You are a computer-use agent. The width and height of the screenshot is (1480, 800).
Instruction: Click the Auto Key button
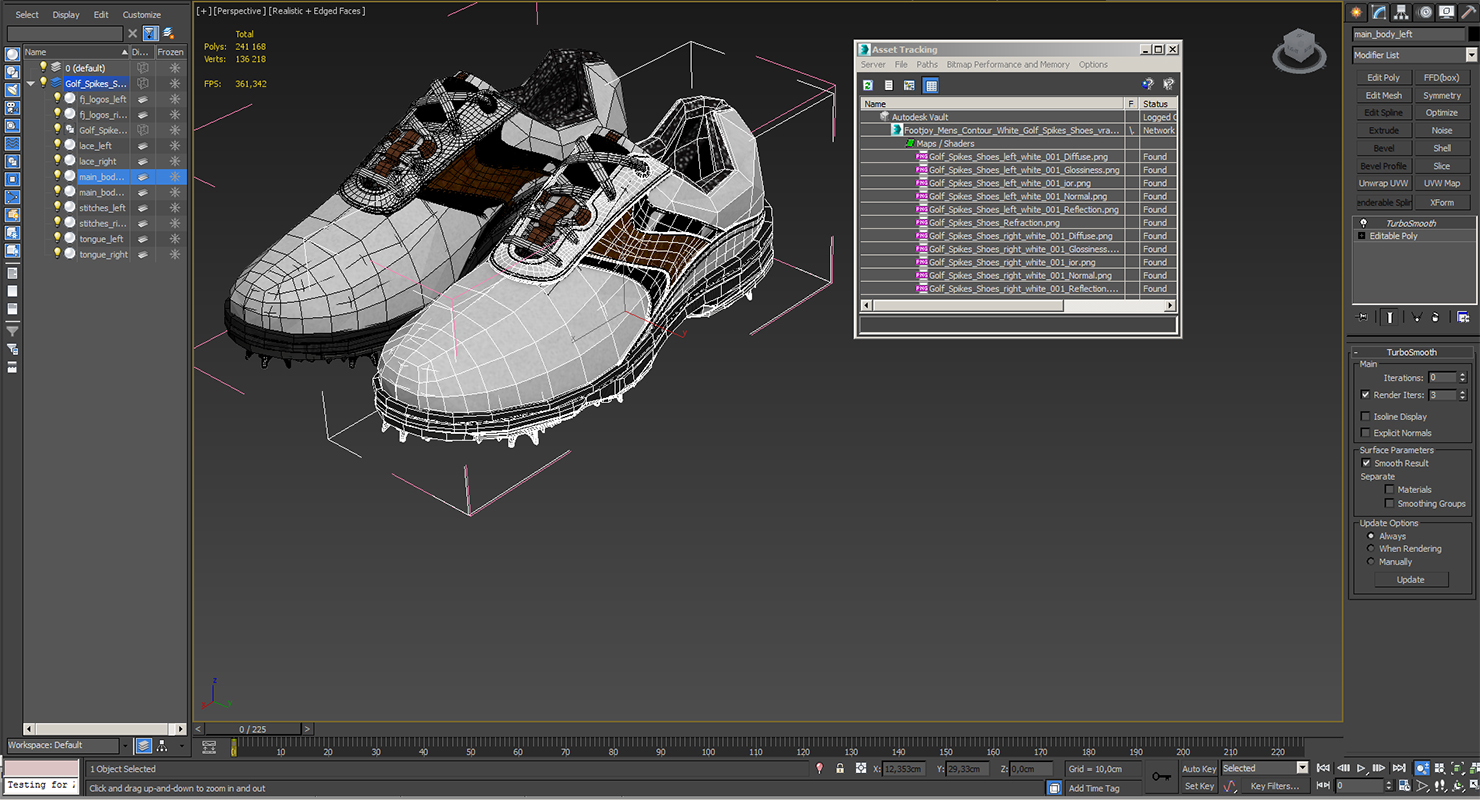coord(1199,769)
